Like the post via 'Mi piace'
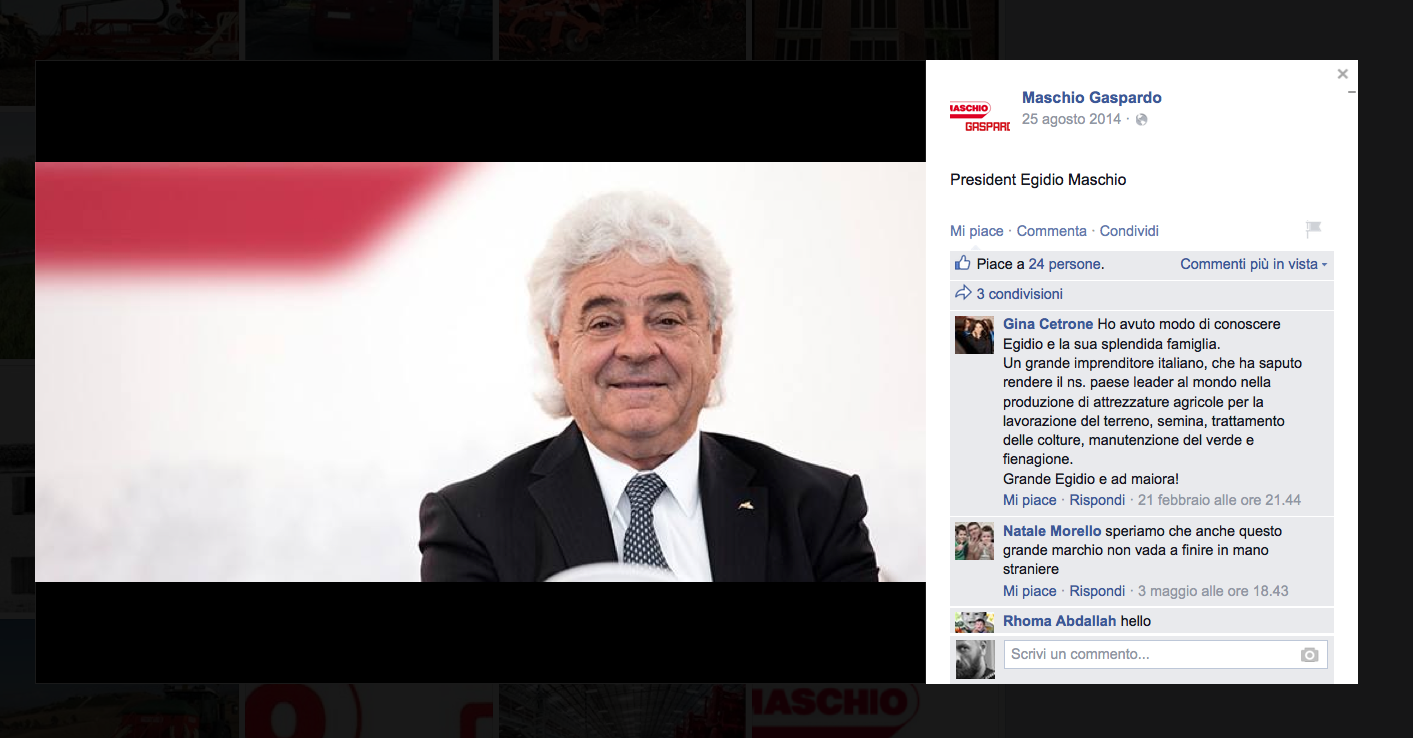Viewport: 1413px width, 738px height. pyautogui.click(x=975, y=230)
